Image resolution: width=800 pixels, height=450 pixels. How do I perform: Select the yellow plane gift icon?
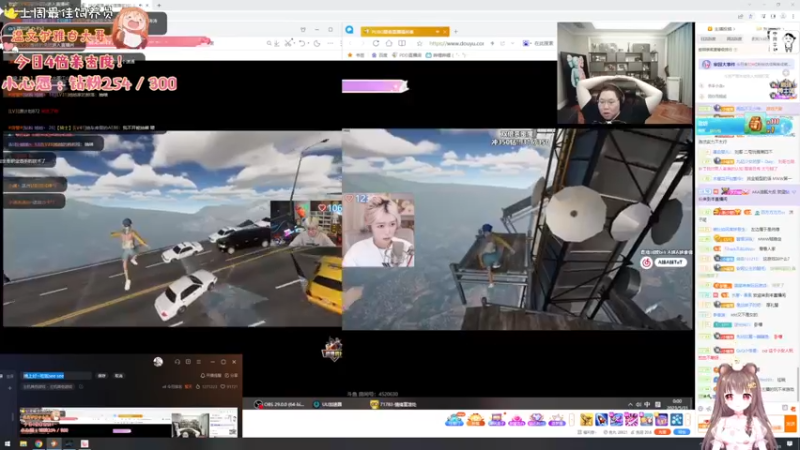(586, 419)
